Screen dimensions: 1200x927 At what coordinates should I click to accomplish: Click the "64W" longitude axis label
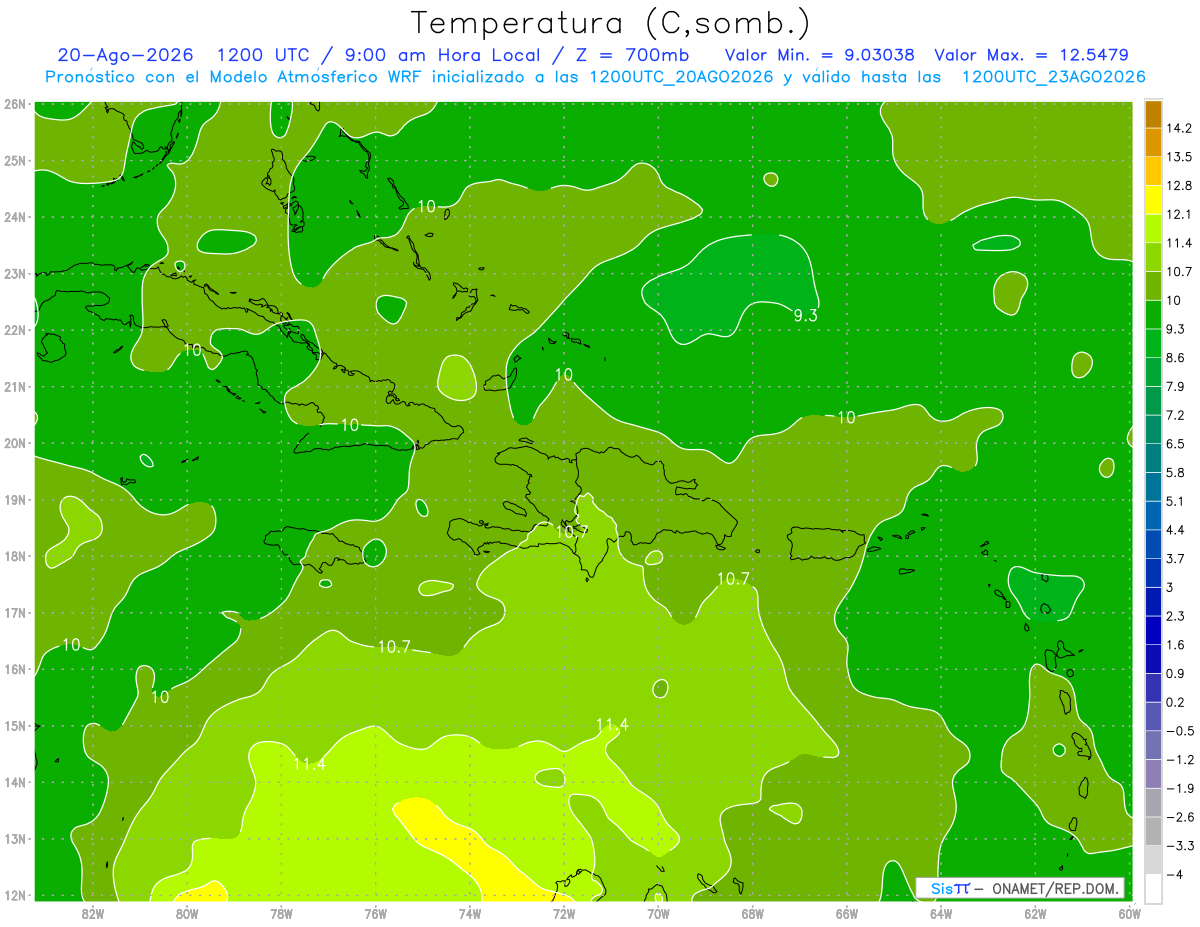941,913
